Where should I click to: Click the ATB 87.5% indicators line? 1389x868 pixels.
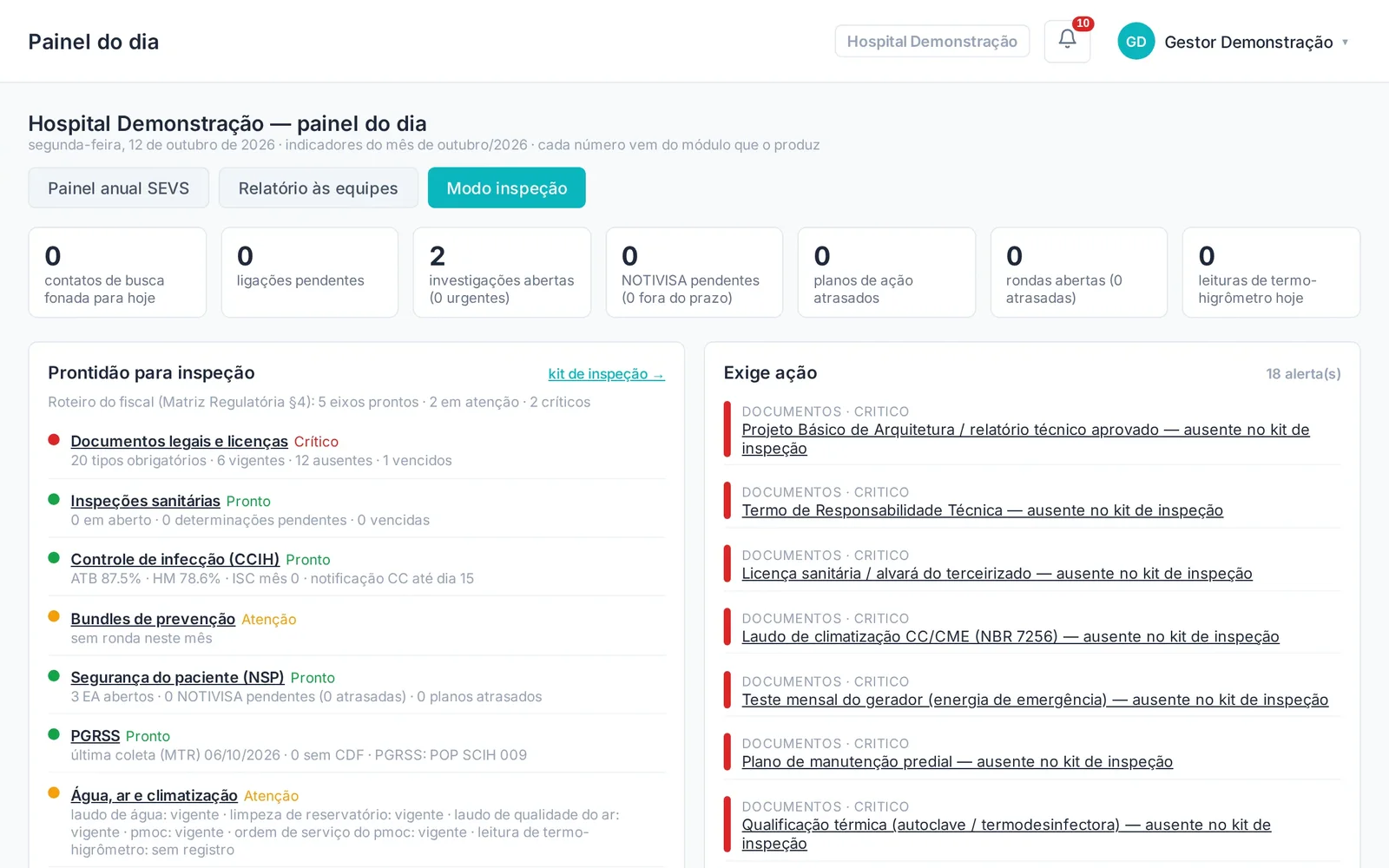tap(273, 579)
